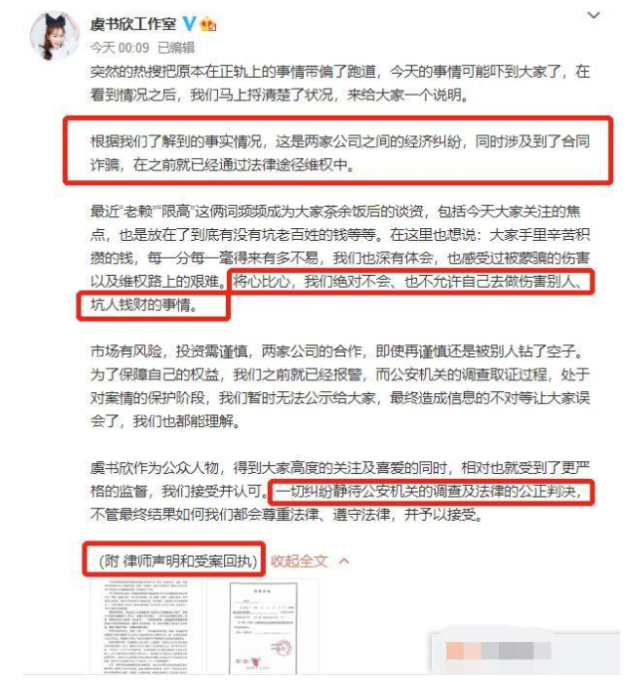Click the highlighted 经济纠纷 合同诈骗 paragraph
641x682 pixels.
(339, 153)
